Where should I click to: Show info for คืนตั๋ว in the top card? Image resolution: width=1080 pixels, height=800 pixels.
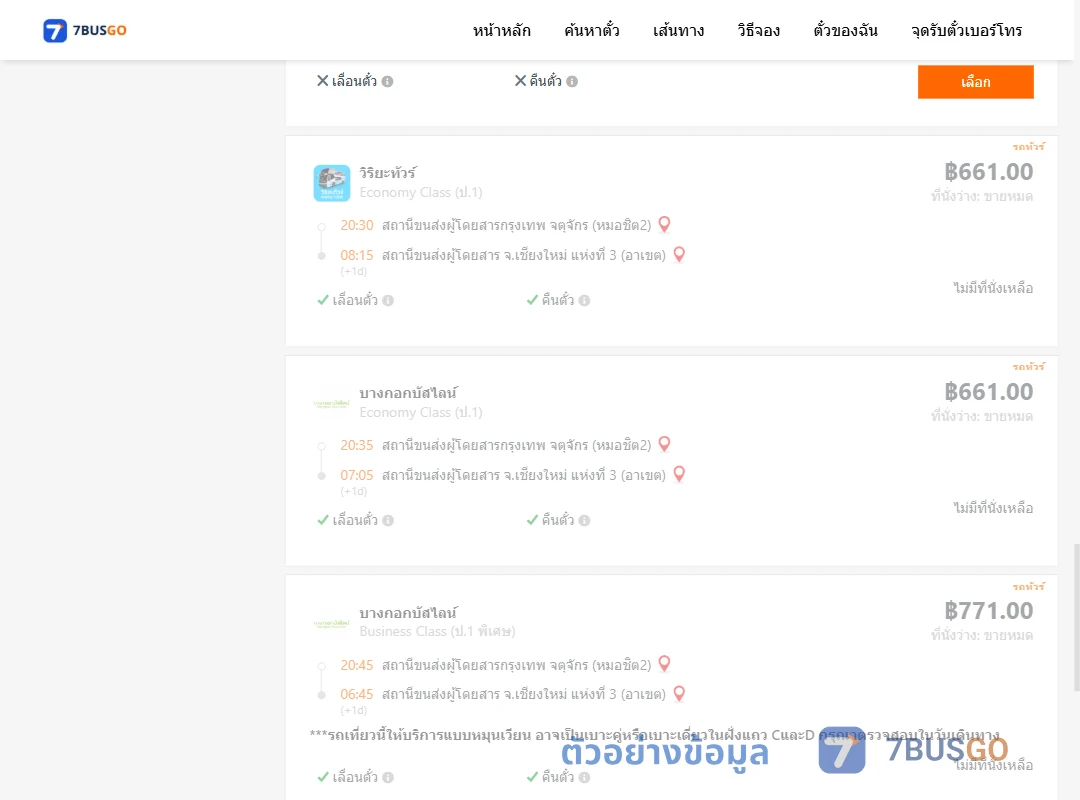[x=572, y=81]
